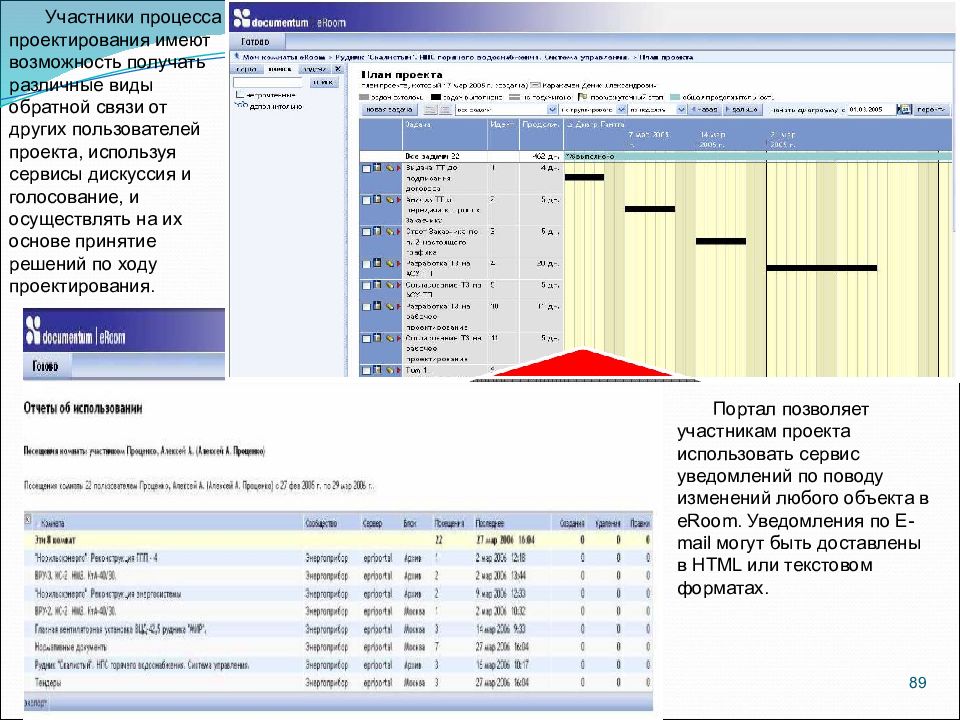960x720 pixels.
Task: Click the вперед navigation button
Action: [x=742, y=110]
